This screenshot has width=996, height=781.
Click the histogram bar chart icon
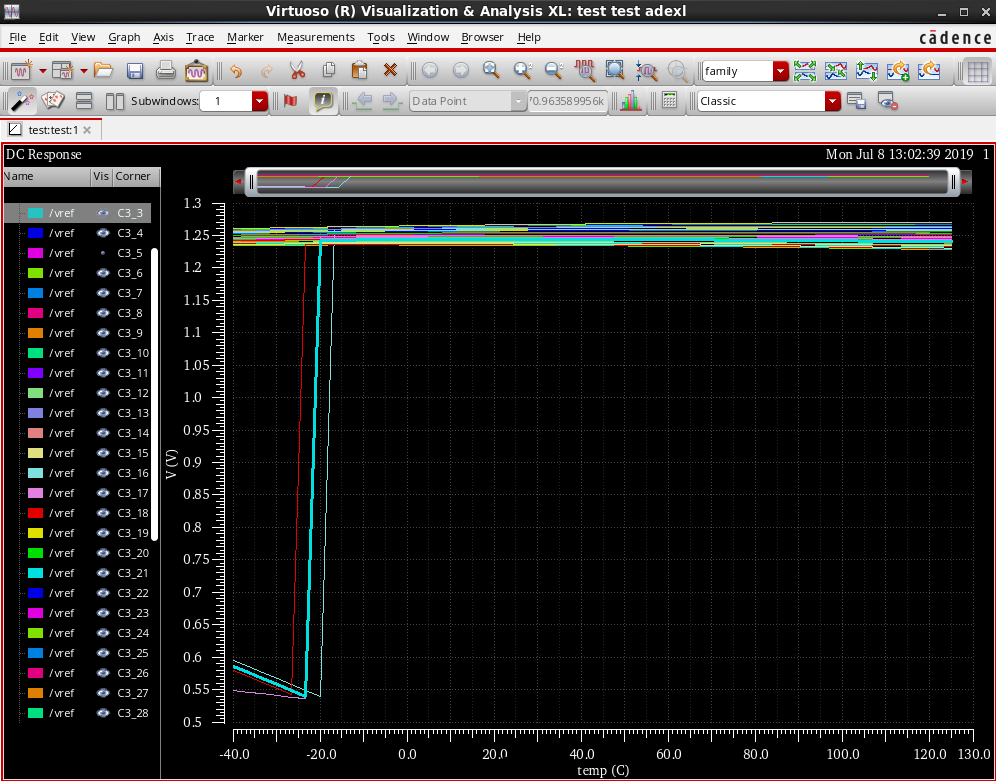tap(630, 101)
